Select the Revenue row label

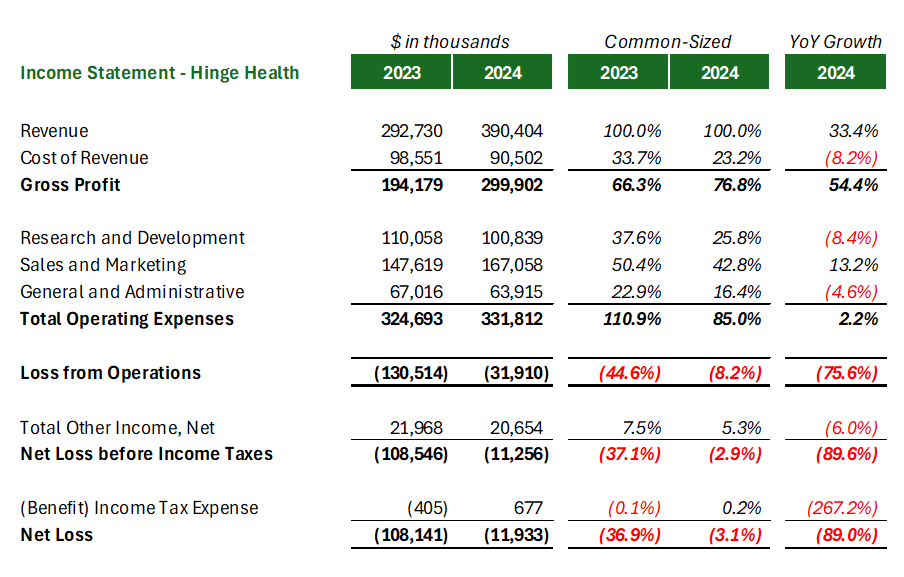[x=54, y=131]
